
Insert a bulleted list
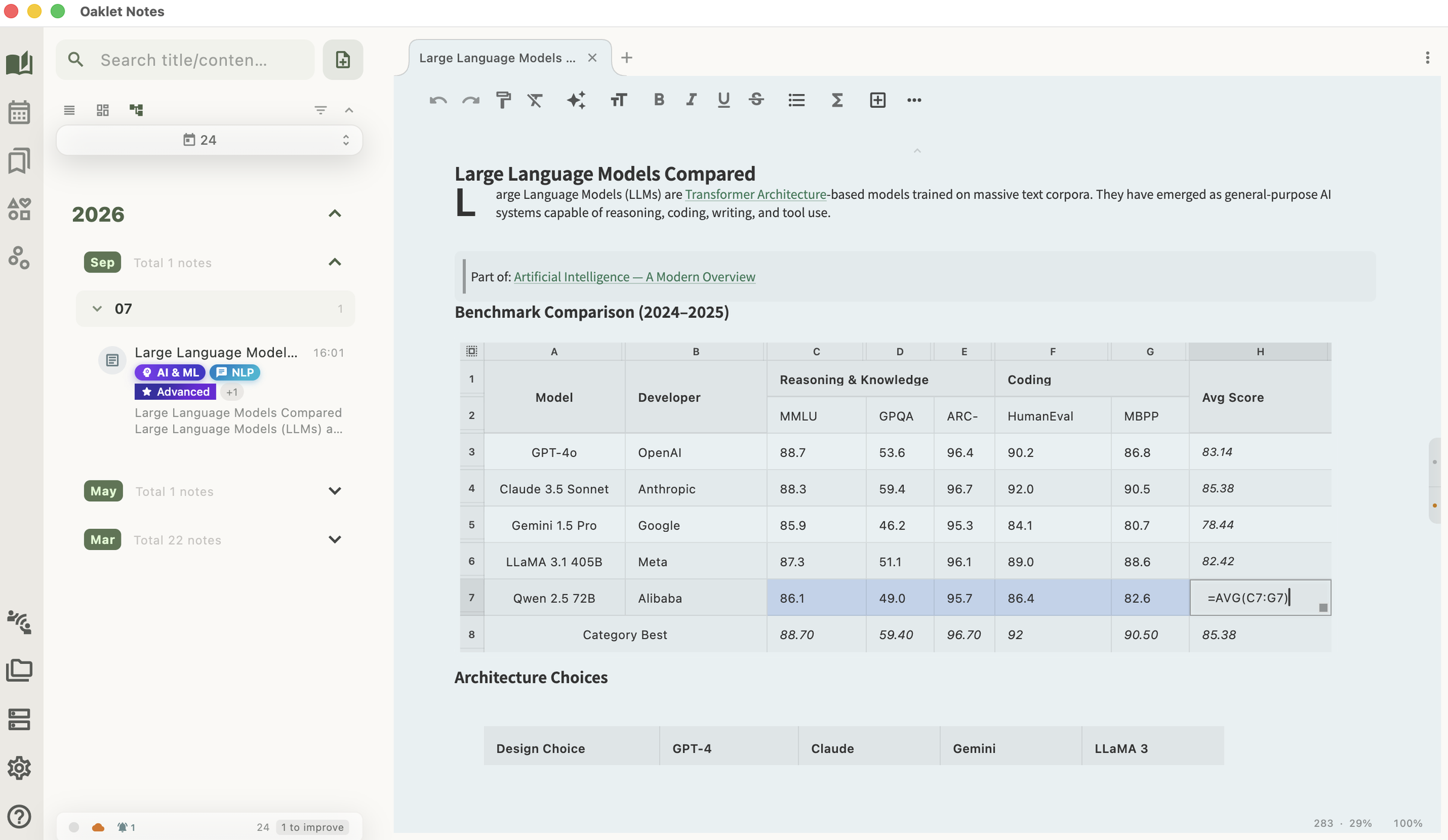pos(796,100)
